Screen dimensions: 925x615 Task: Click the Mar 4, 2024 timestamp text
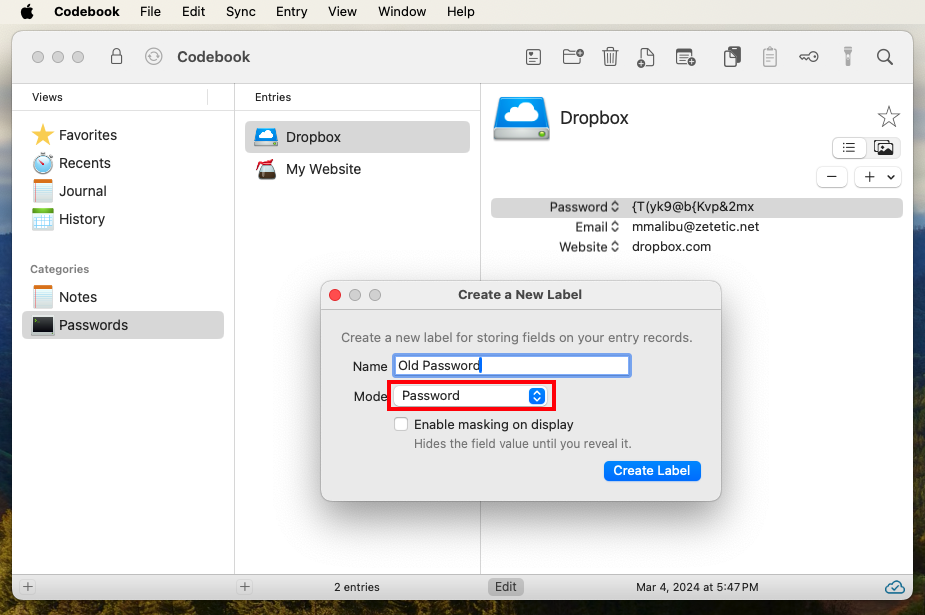[697, 587]
